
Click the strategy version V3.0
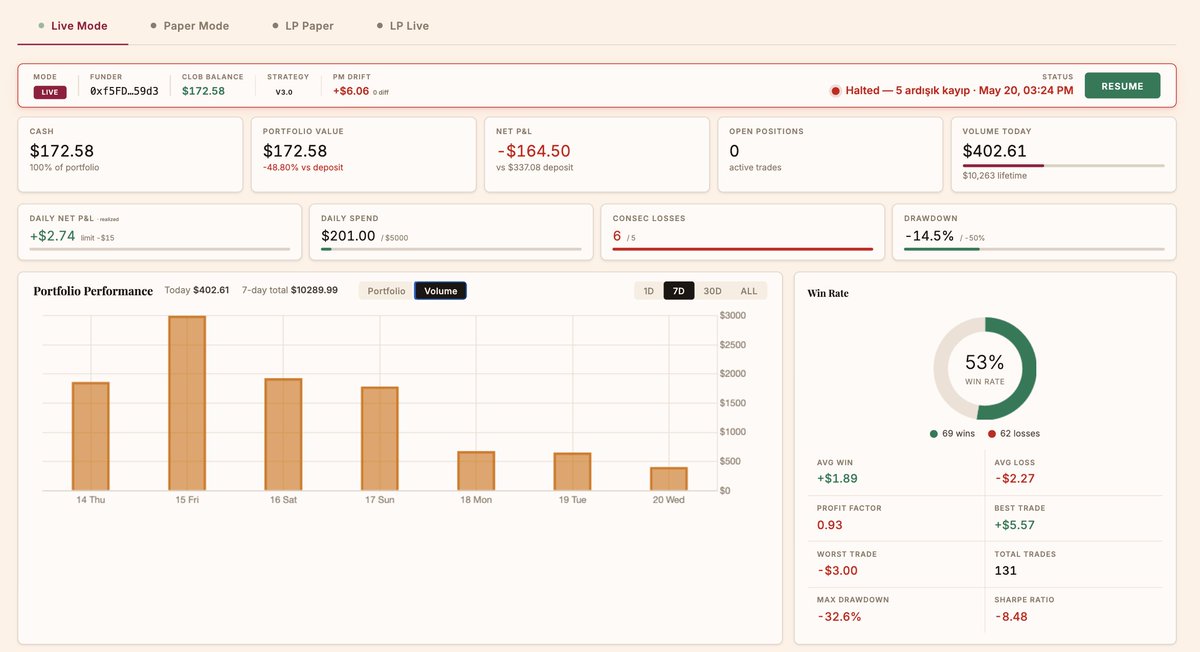click(285, 92)
